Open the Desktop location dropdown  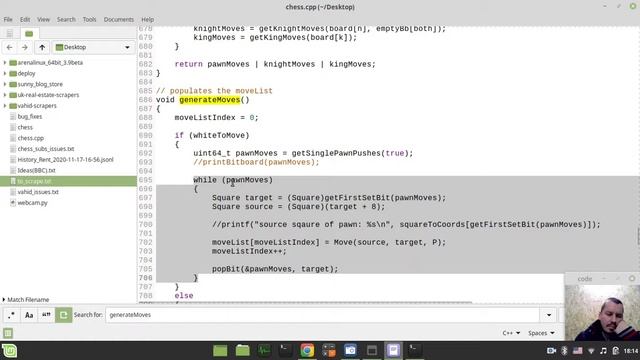click(93, 47)
